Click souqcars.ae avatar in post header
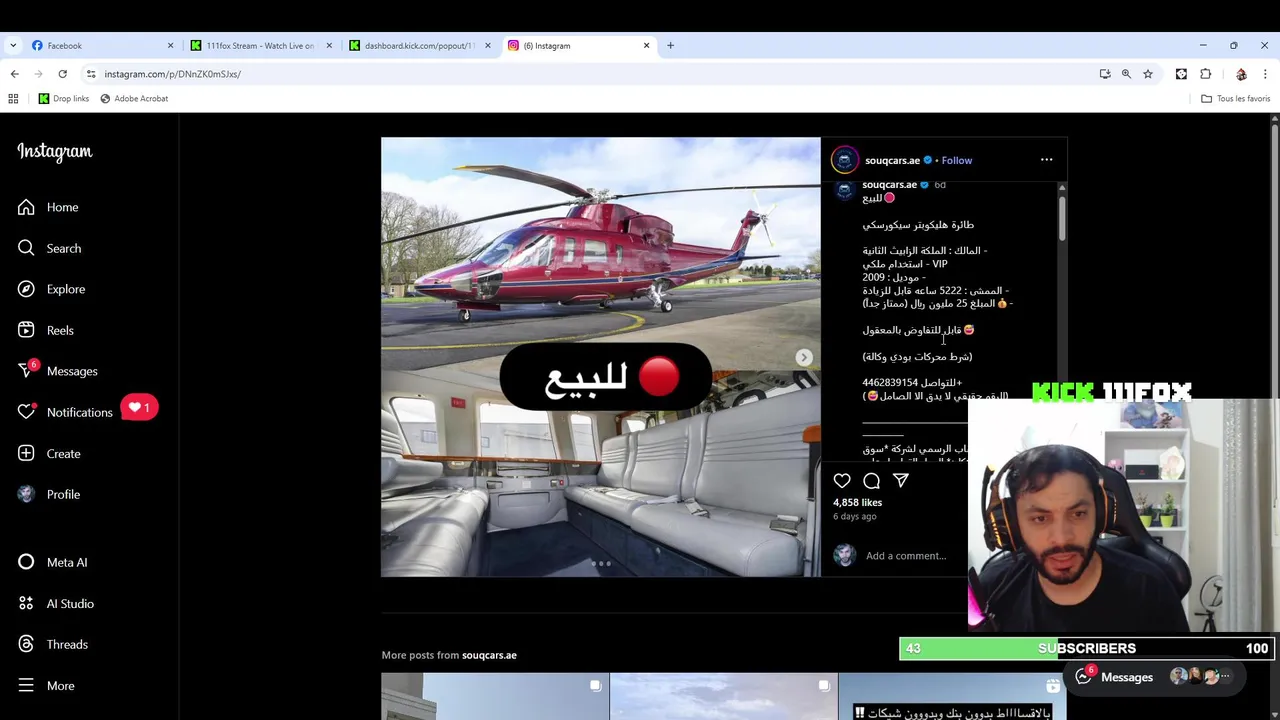This screenshot has height=720, width=1280. point(845,160)
